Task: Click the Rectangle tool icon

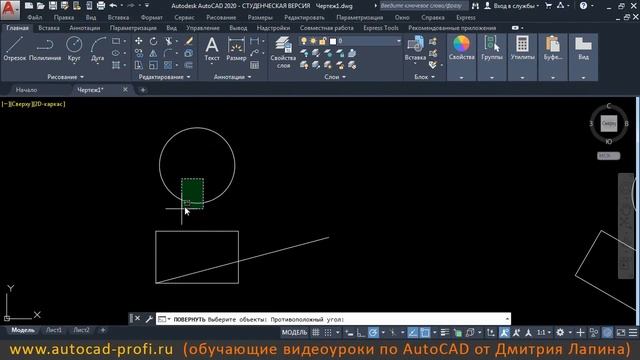Action: tap(116, 41)
